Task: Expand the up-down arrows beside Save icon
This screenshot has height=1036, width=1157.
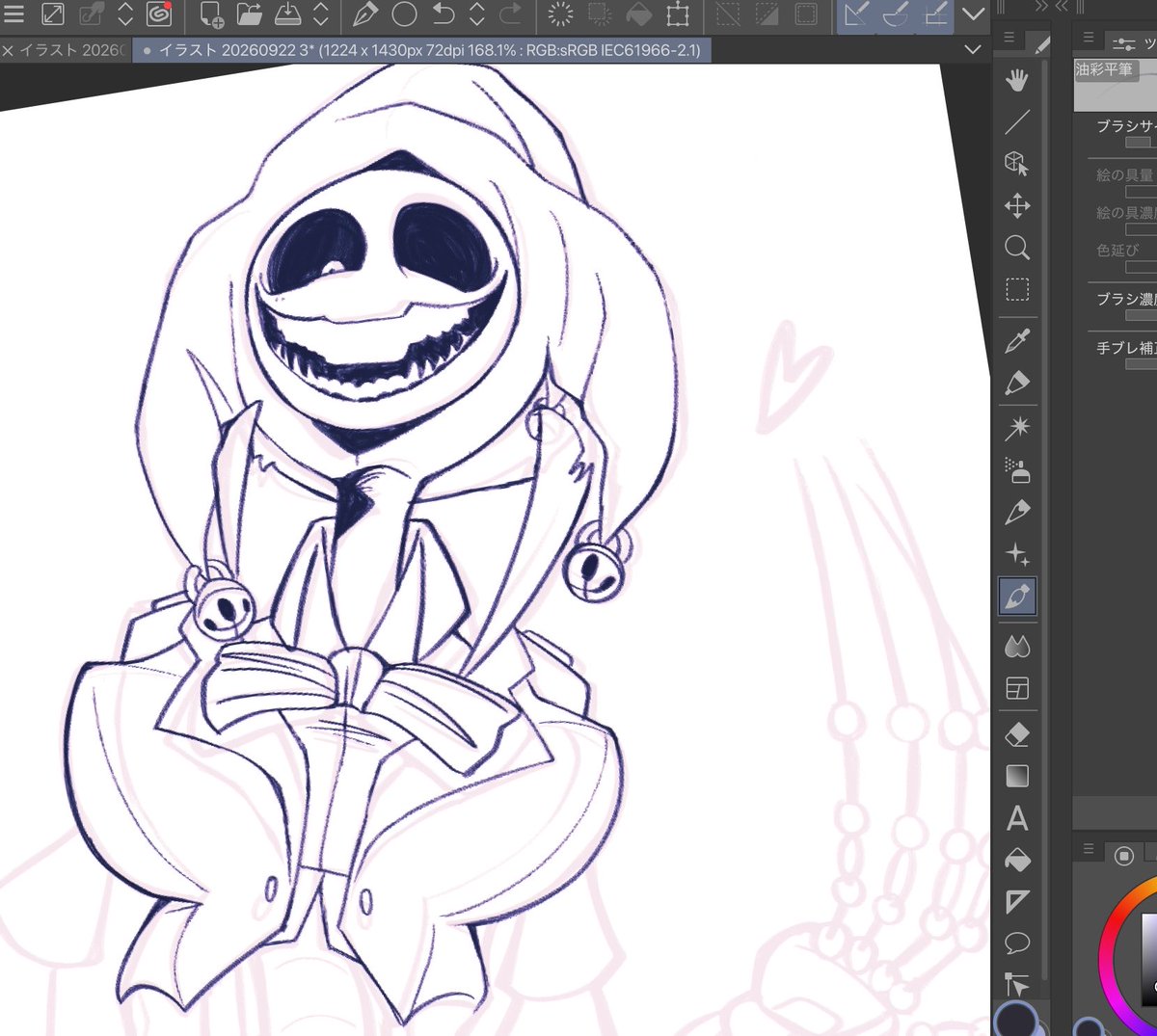Action: coord(321,14)
